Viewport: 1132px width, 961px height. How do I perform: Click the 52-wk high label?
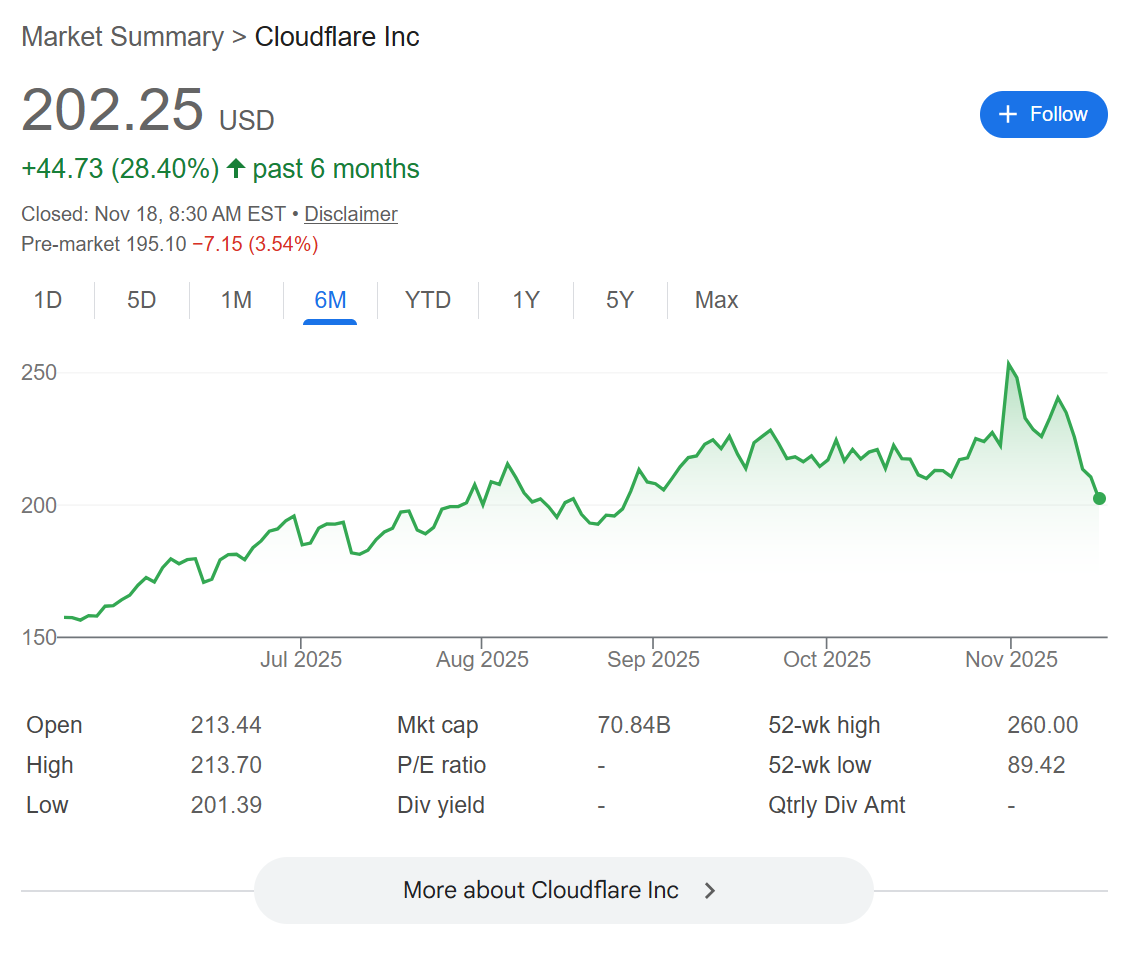824,725
